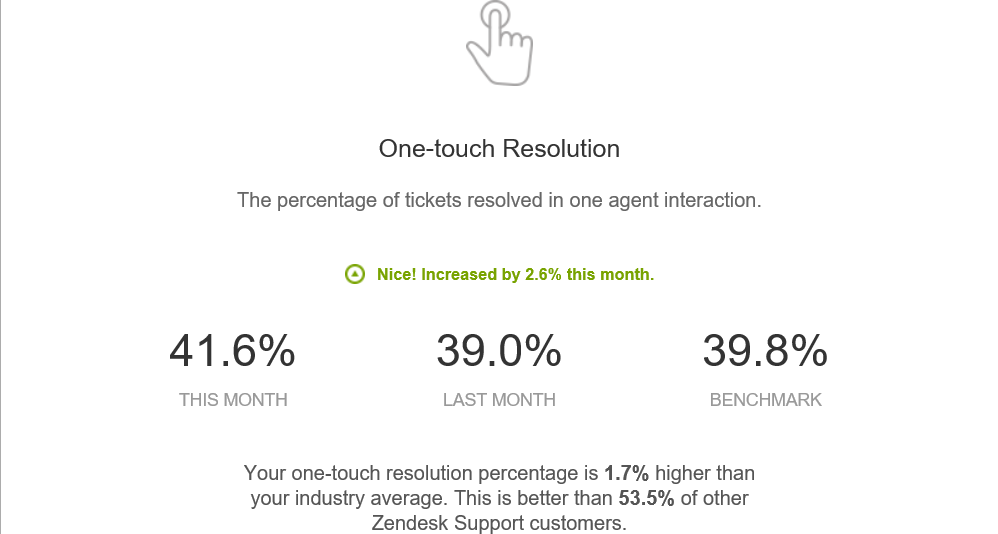
Task: Click 'your industry average' phrase
Action: [349, 498]
